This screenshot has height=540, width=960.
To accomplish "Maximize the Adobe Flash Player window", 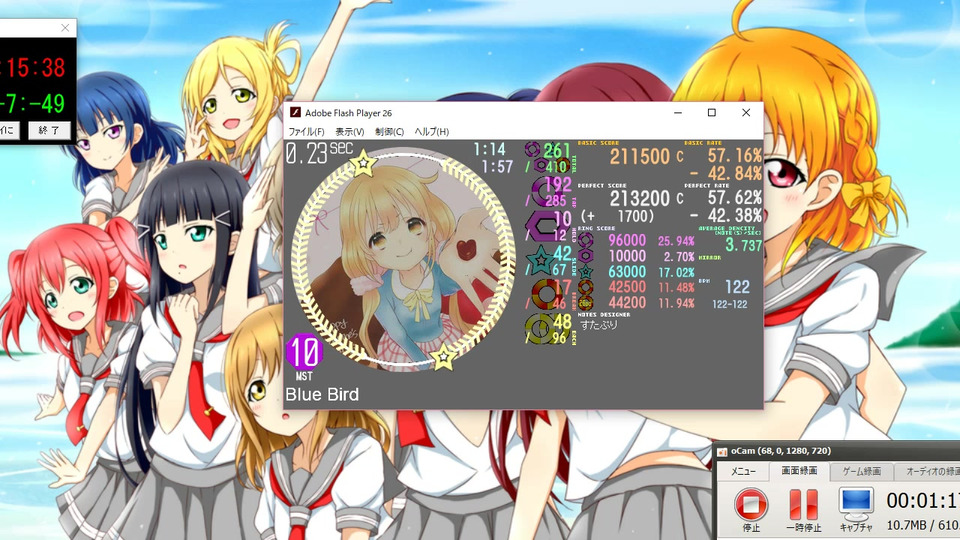I will [711, 113].
